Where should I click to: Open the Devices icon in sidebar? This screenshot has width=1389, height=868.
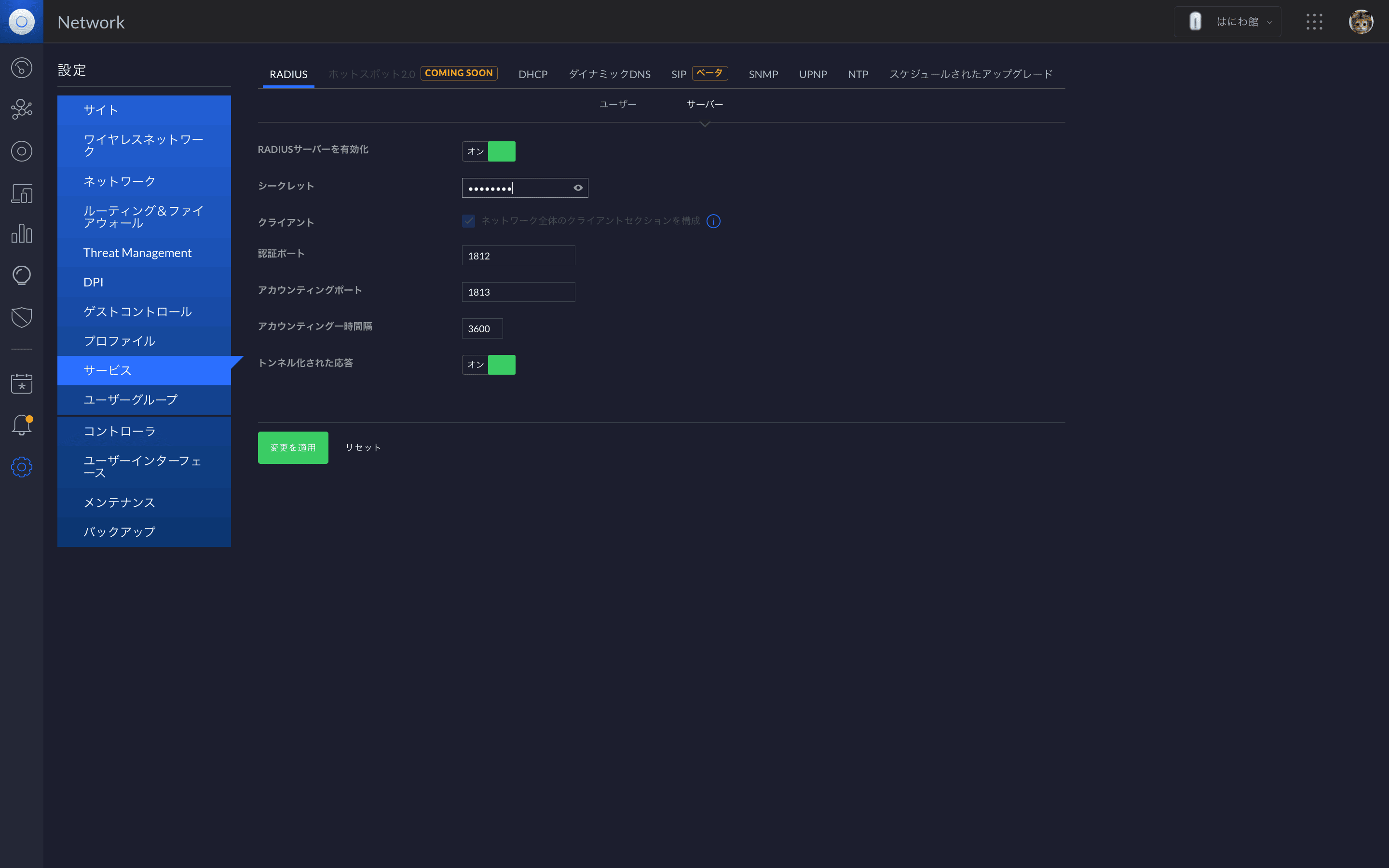[21, 193]
